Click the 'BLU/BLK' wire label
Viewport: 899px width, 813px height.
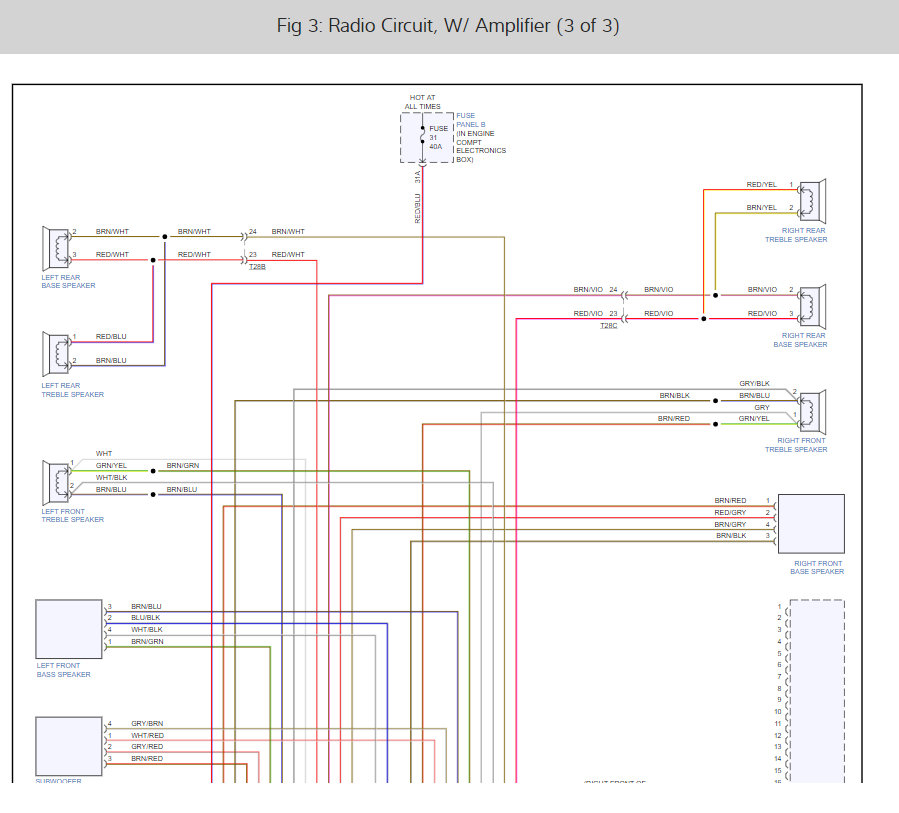(146, 617)
